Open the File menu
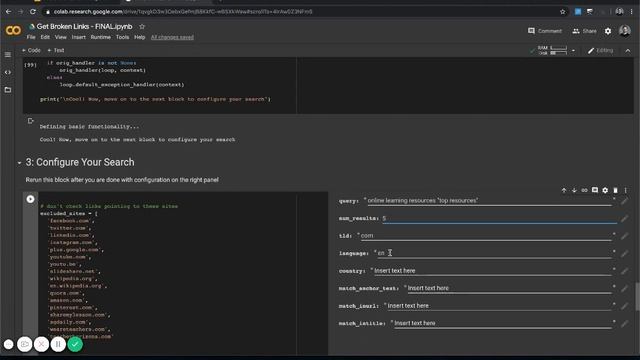Image resolution: width=640 pixels, height=360 pixels. click(31, 37)
